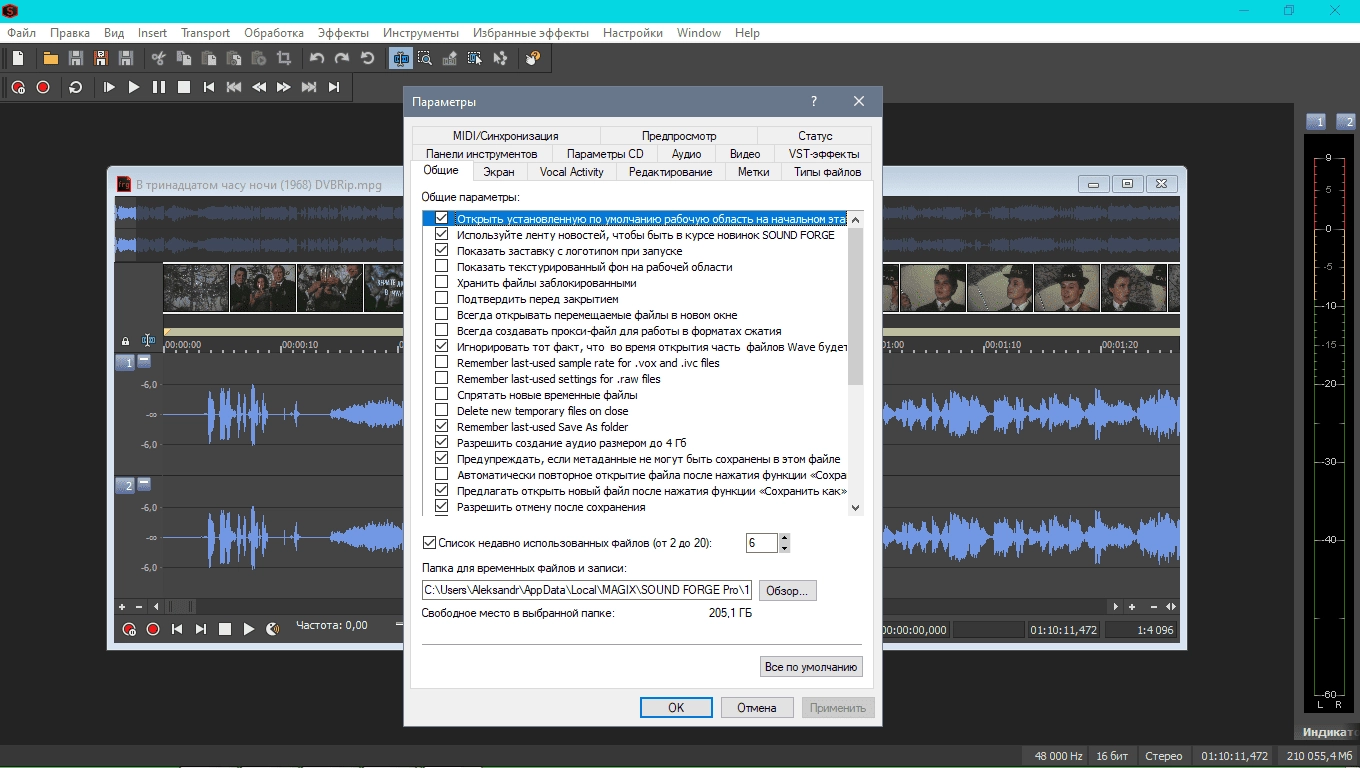This screenshot has width=1360, height=768.
Task: Click the Redo arrow icon
Action: click(342, 58)
